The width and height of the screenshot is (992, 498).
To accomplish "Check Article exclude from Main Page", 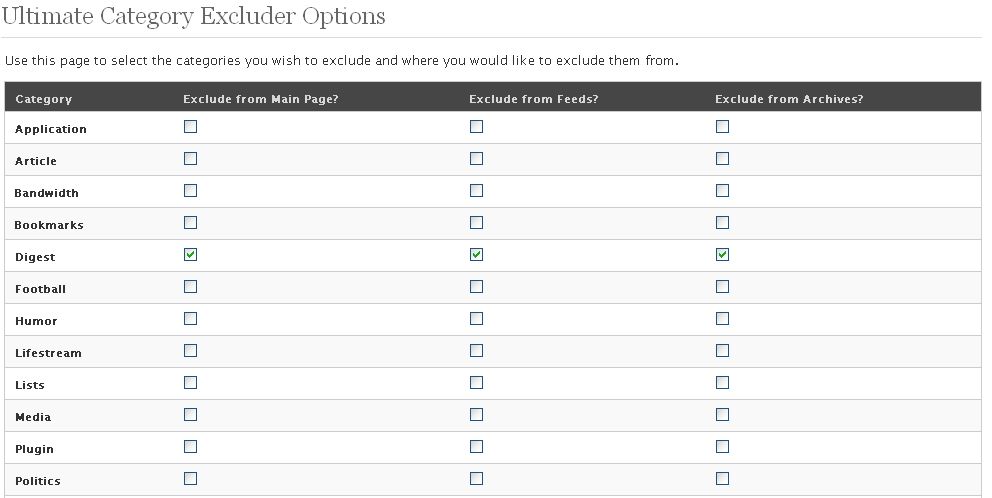I will [190, 159].
